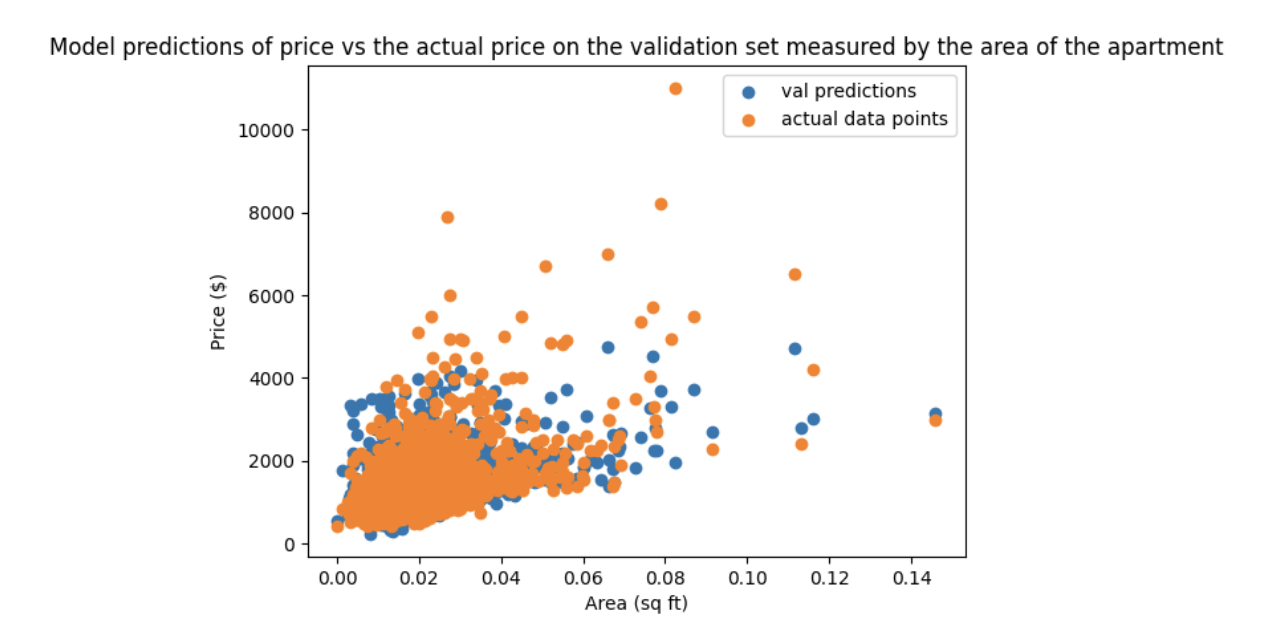1272x632 pixels.
Task: Click the "val predictions" legend label
Action: (848, 92)
